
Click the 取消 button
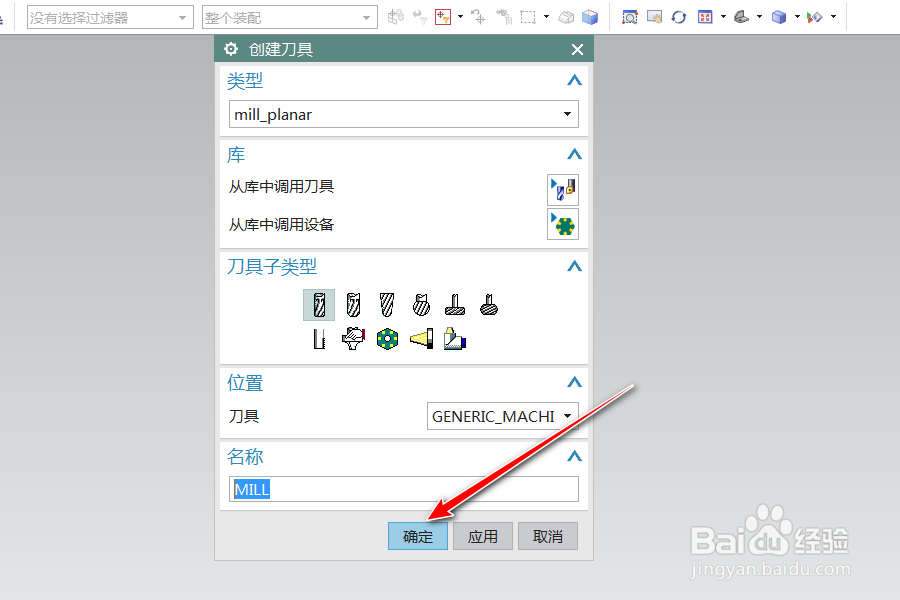point(548,536)
